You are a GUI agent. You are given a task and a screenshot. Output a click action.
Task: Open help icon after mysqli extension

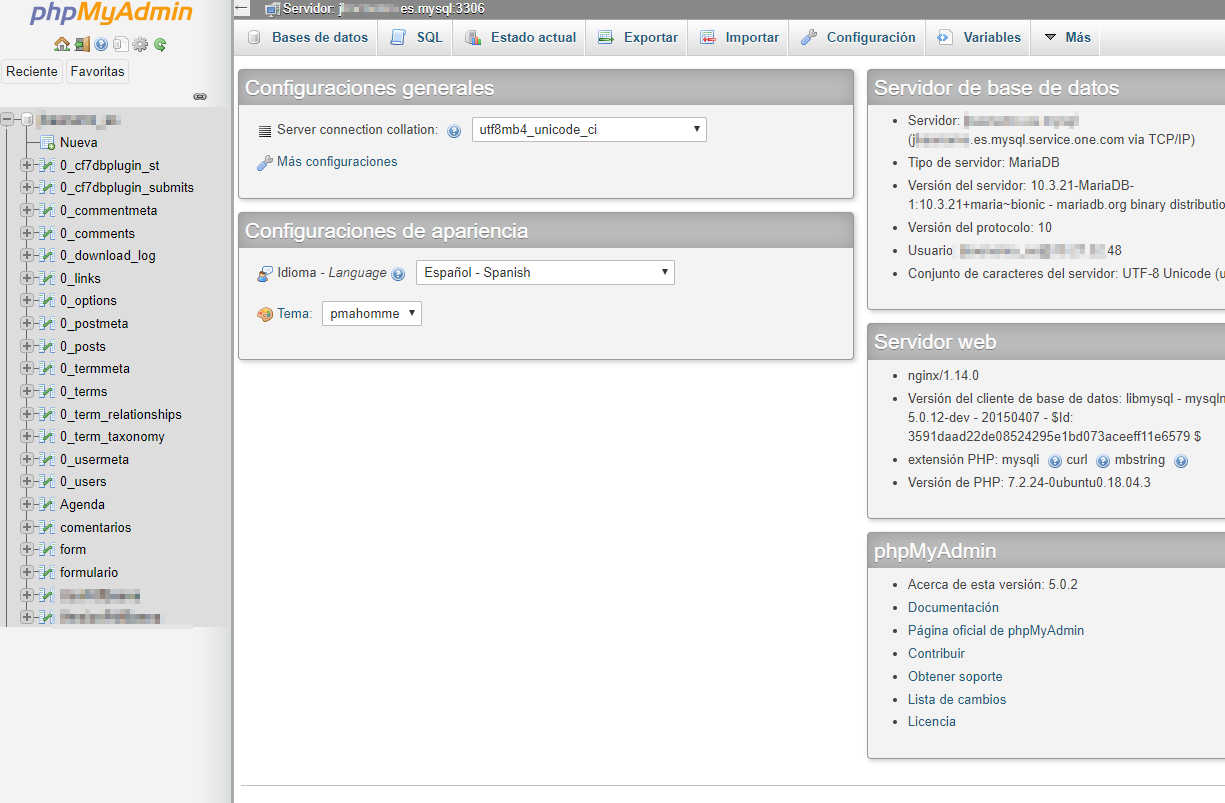[1055, 461]
